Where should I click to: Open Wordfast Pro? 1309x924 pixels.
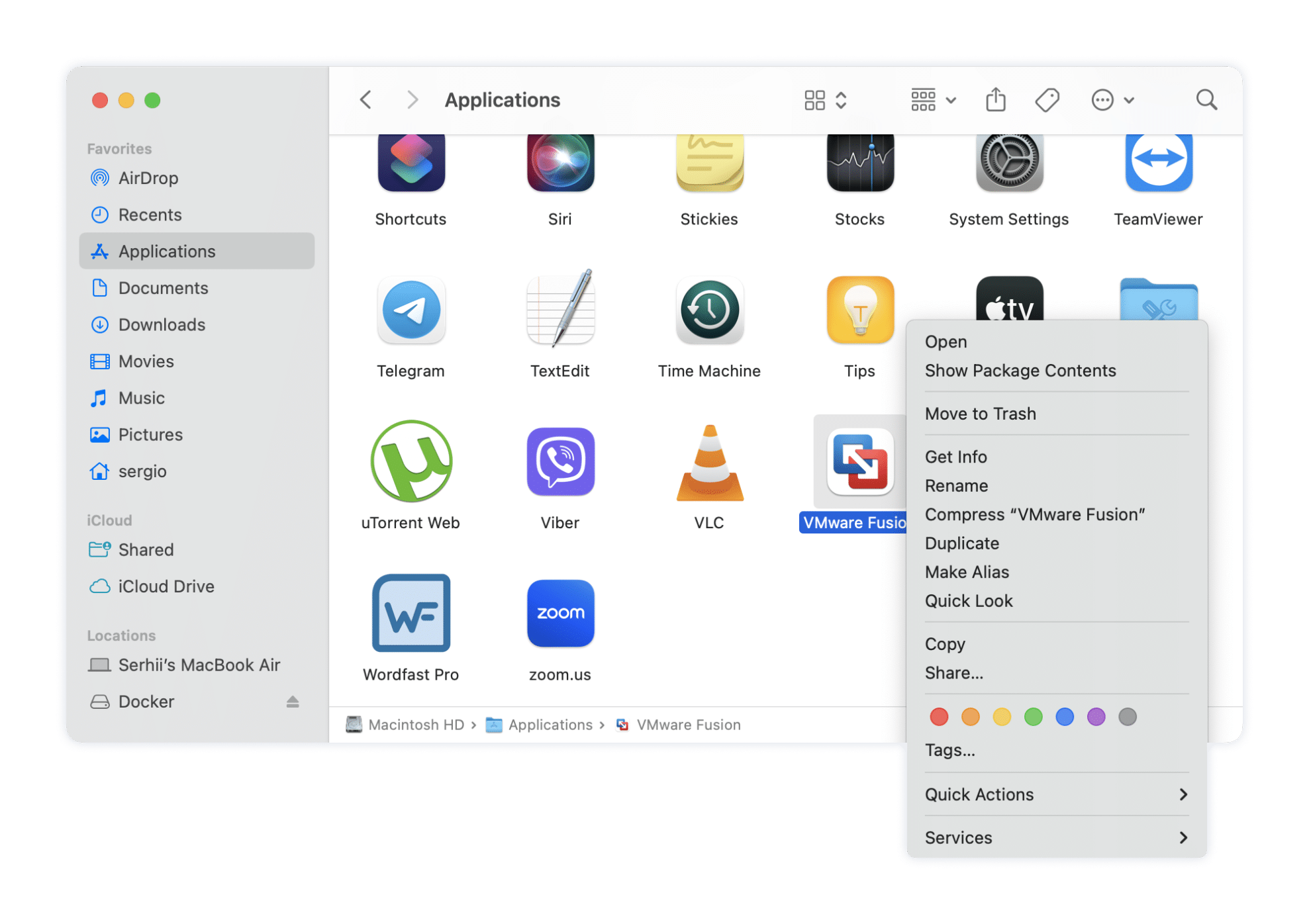tap(411, 614)
